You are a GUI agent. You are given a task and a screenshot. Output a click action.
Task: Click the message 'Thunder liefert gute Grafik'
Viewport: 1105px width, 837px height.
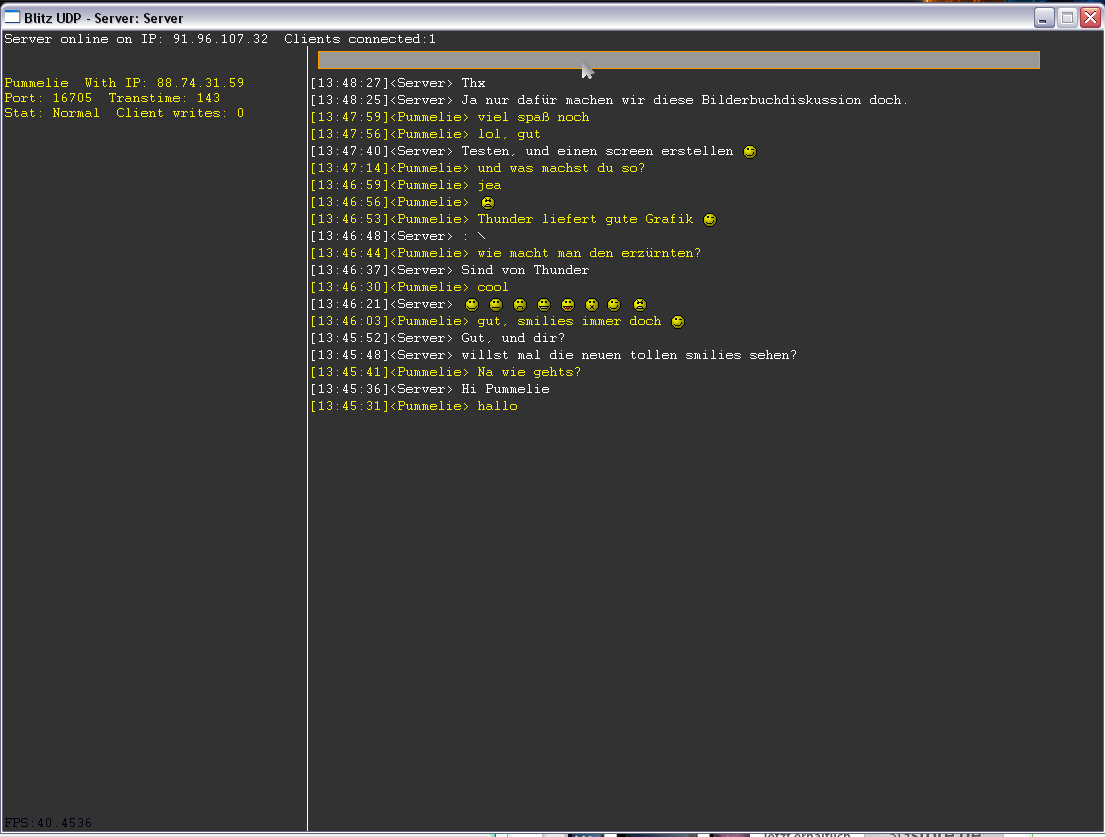(586, 219)
